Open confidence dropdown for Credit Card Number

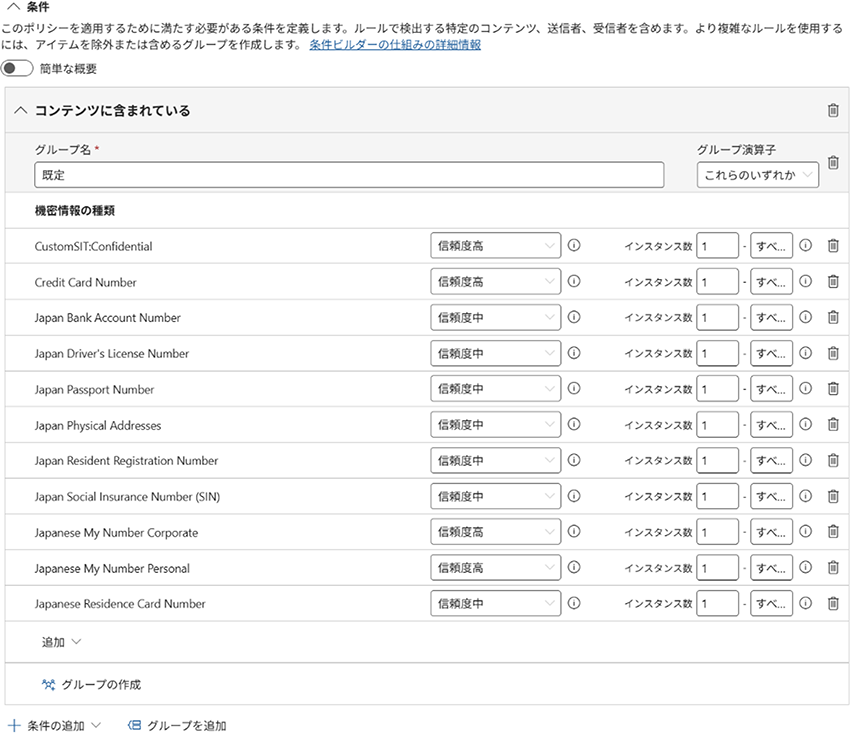pos(495,282)
